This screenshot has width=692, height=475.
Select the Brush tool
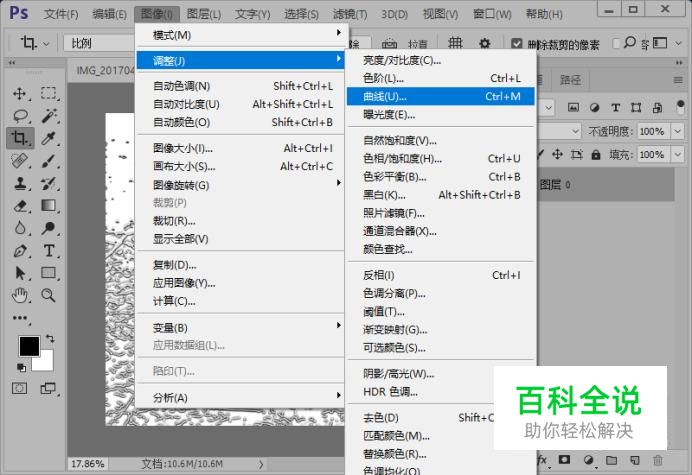[x=48, y=161]
